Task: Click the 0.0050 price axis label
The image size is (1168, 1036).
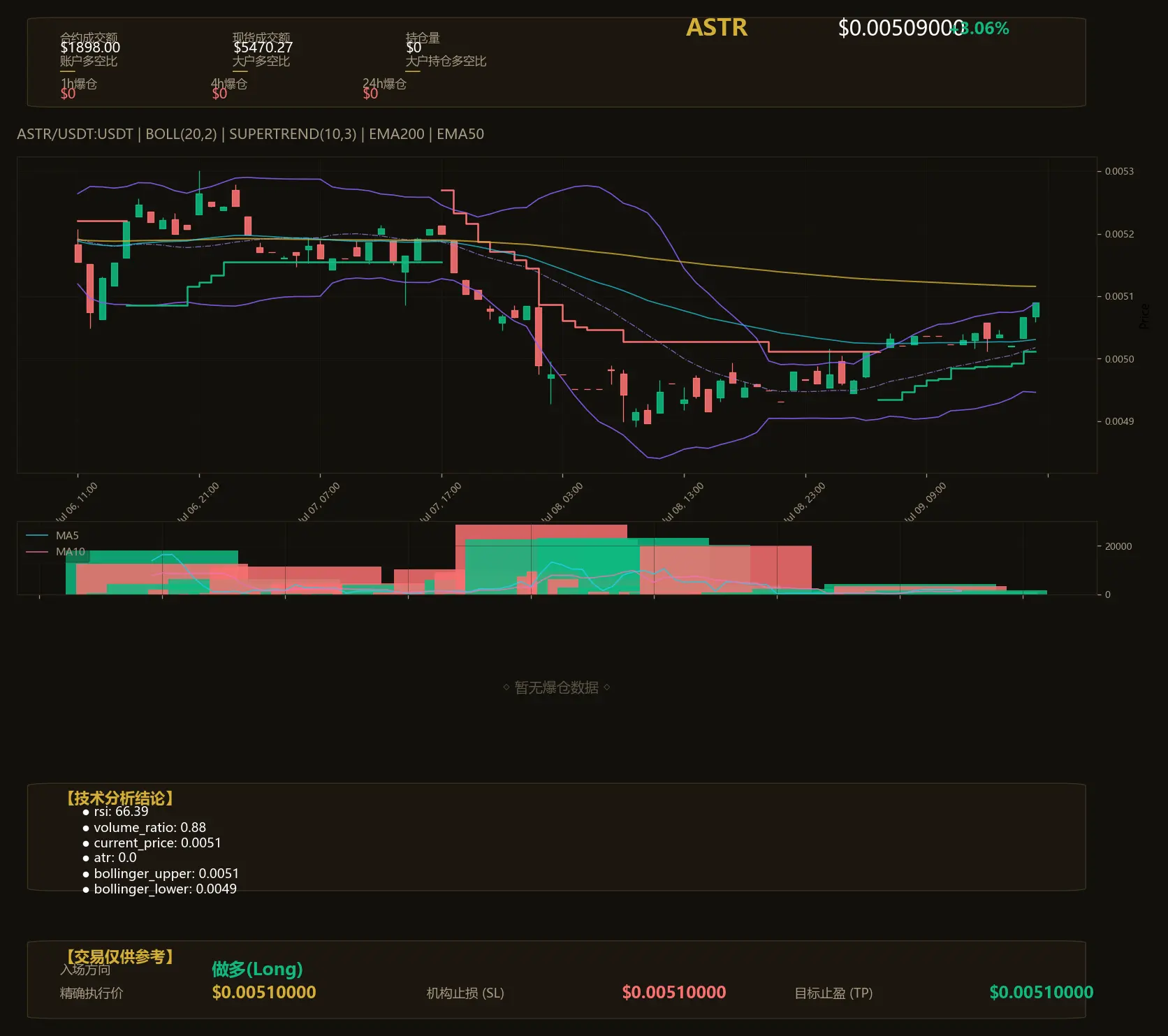Action: pyautogui.click(x=1119, y=359)
